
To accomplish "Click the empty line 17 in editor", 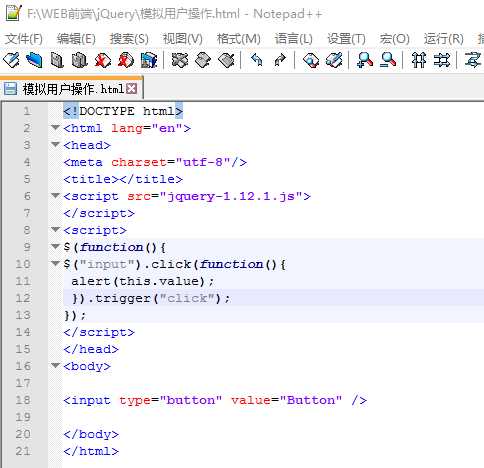I will pyautogui.click(x=273, y=383).
